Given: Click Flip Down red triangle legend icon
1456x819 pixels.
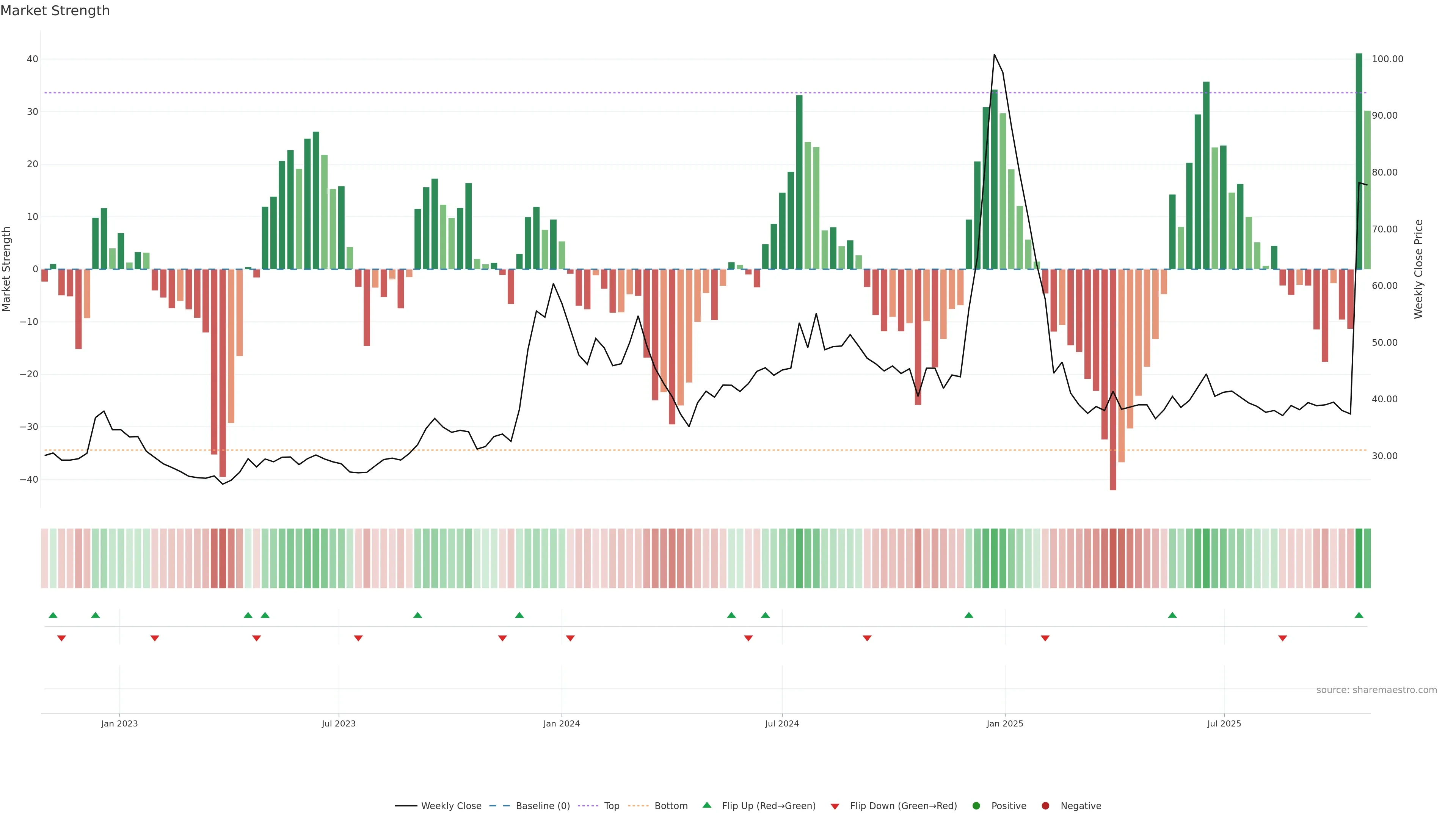Looking at the screenshot, I should (835, 806).
